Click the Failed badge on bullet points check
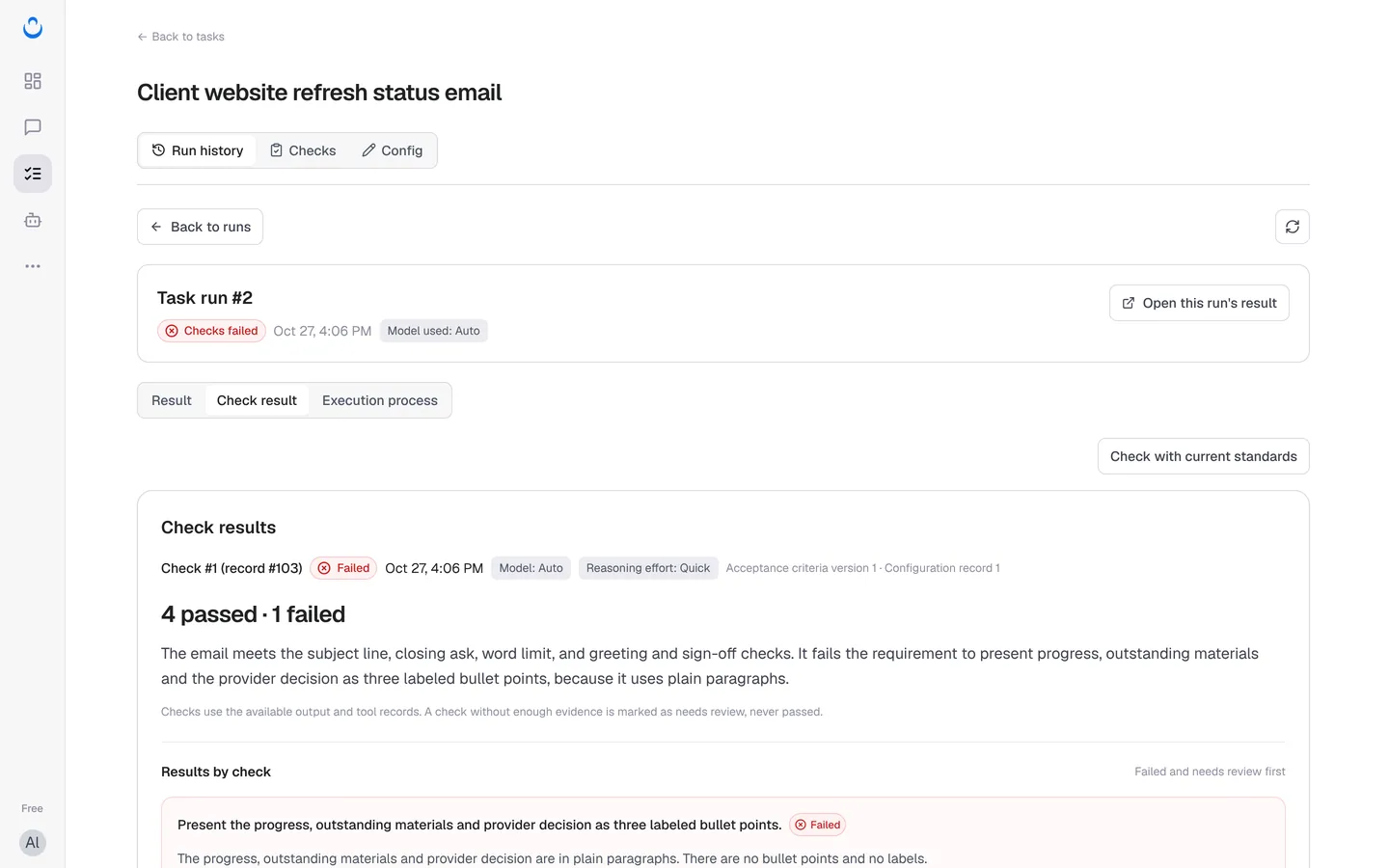This screenshot has height=868, width=1389. click(x=817, y=825)
